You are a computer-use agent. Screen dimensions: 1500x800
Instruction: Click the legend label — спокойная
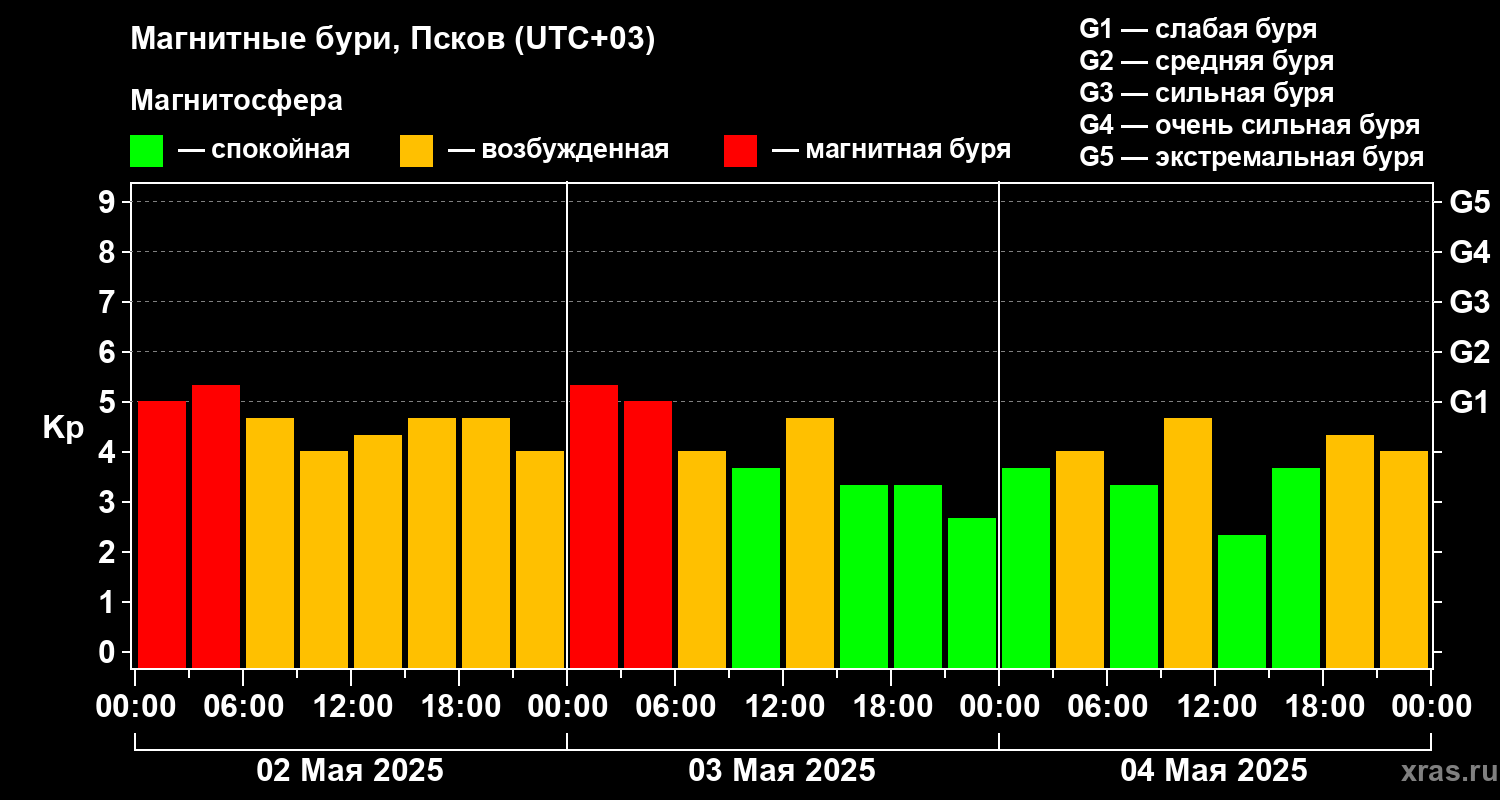click(264, 150)
